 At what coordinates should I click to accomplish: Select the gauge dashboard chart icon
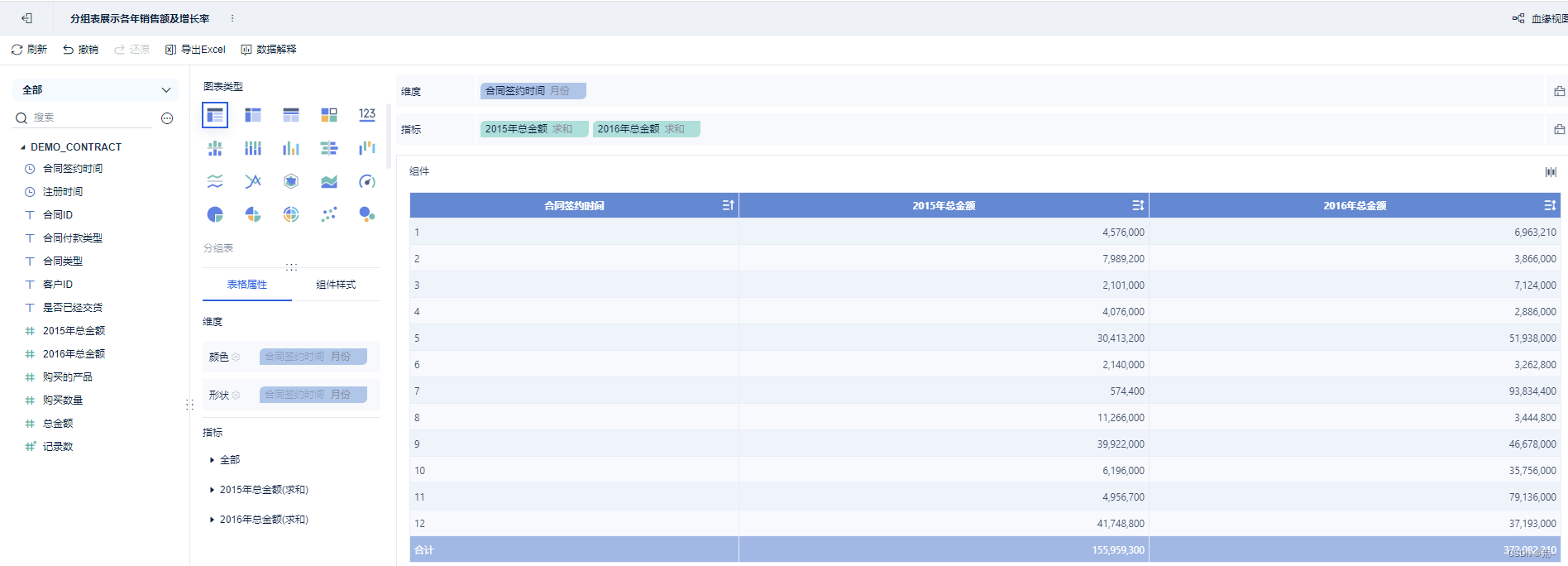click(x=367, y=181)
